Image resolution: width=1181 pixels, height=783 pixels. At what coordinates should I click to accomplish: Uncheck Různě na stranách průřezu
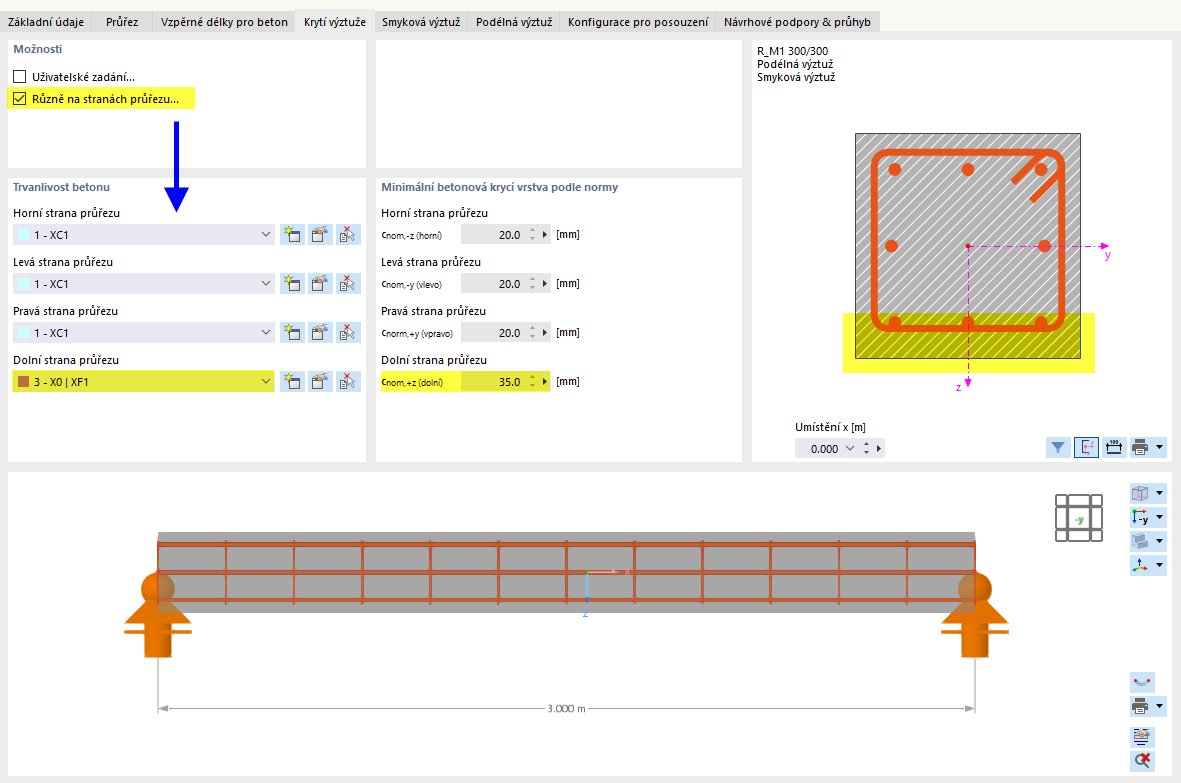tap(20, 99)
